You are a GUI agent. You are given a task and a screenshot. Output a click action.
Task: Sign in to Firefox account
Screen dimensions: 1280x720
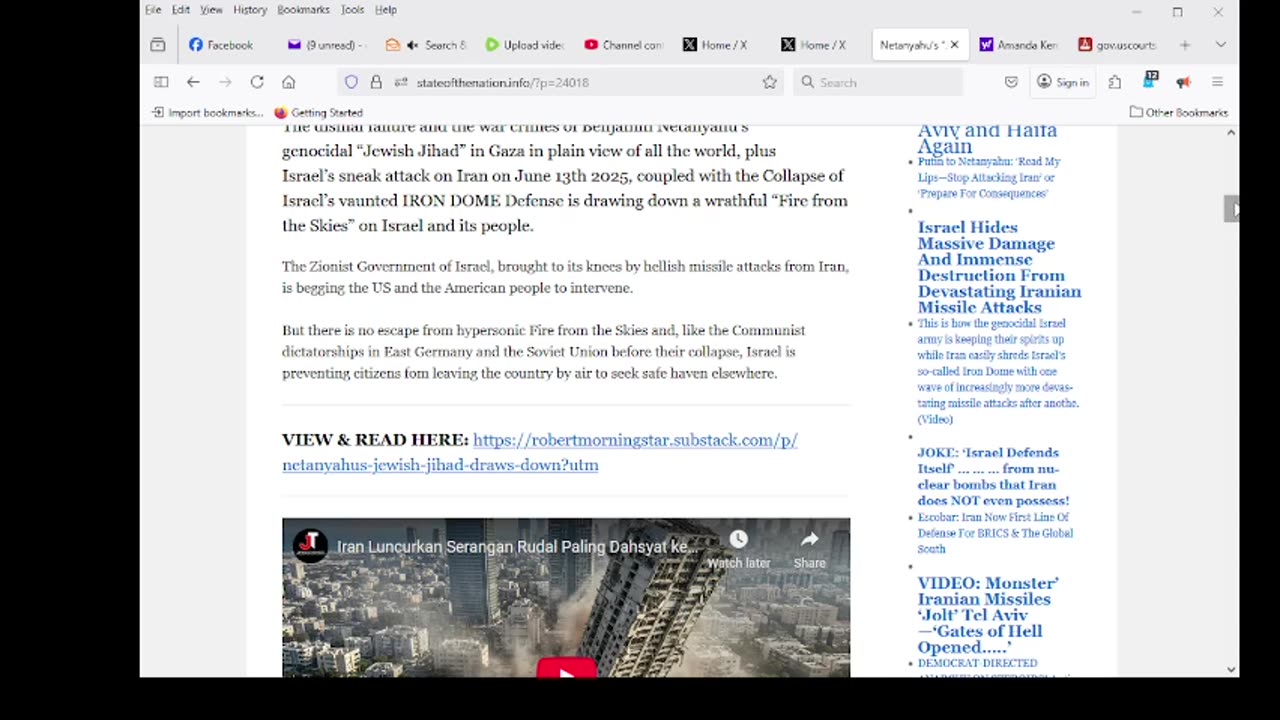[1062, 82]
